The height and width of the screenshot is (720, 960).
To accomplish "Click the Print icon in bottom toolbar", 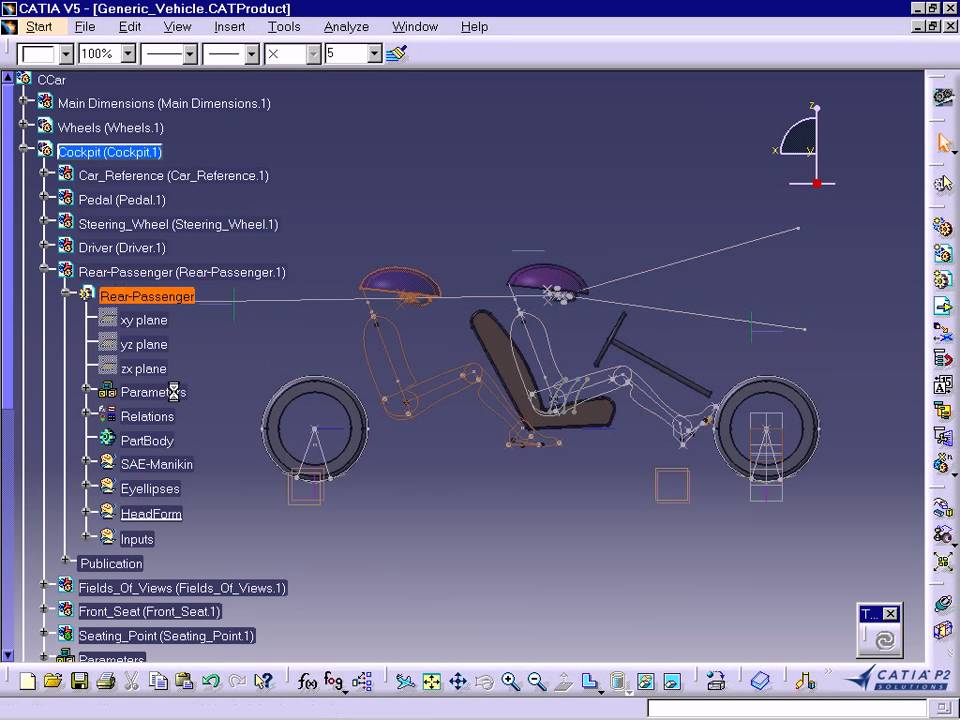I will (x=106, y=682).
